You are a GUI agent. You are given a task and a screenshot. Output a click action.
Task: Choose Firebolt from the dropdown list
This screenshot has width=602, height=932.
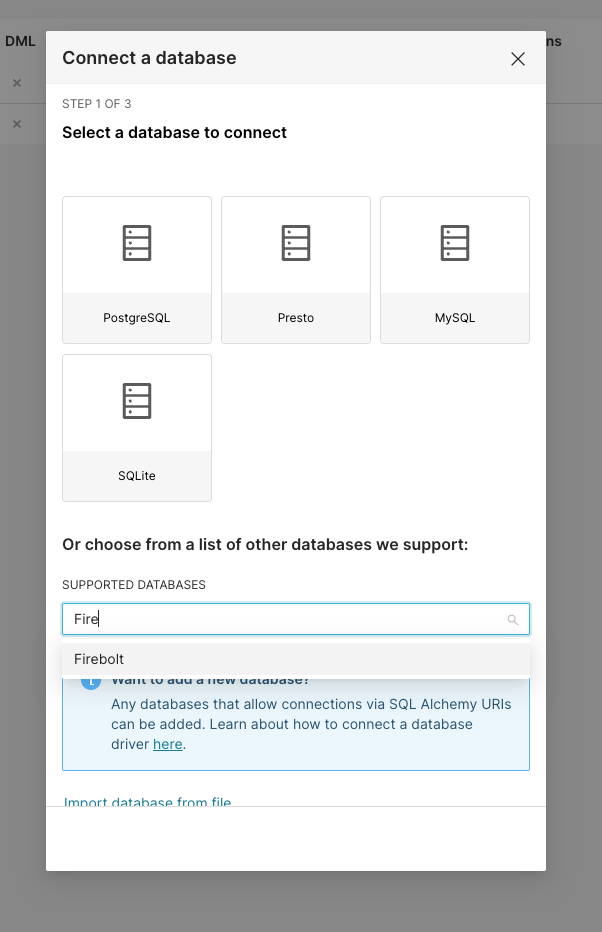(x=296, y=659)
